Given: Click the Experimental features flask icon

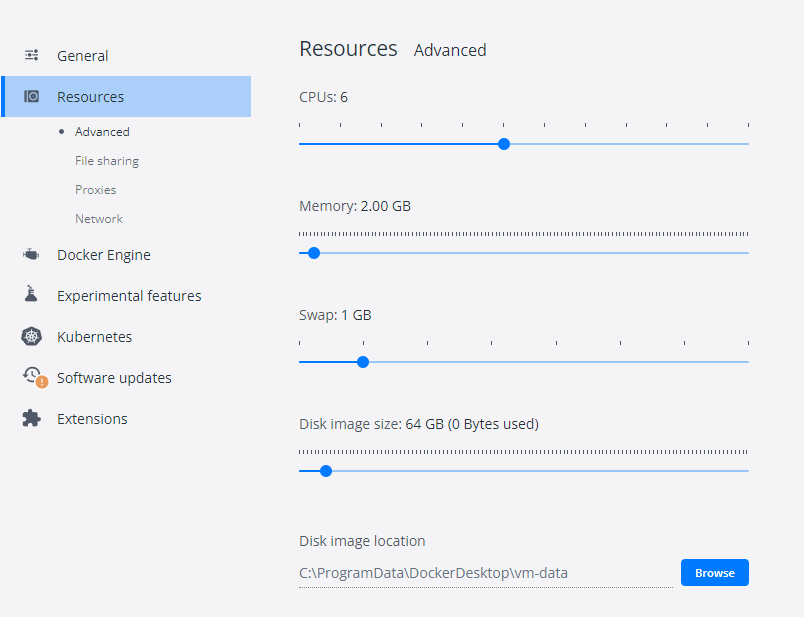Looking at the screenshot, I should pyautogui.click(x=32, y=296).
